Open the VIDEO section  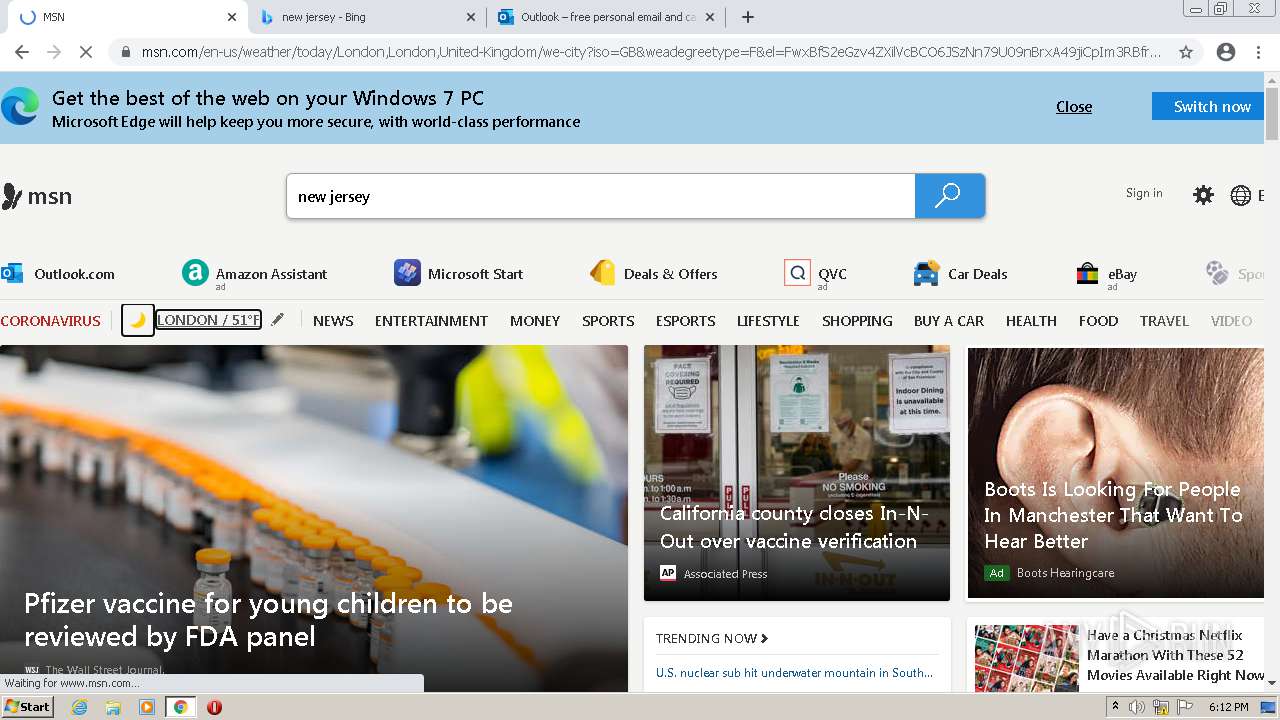click(1231, 321)
